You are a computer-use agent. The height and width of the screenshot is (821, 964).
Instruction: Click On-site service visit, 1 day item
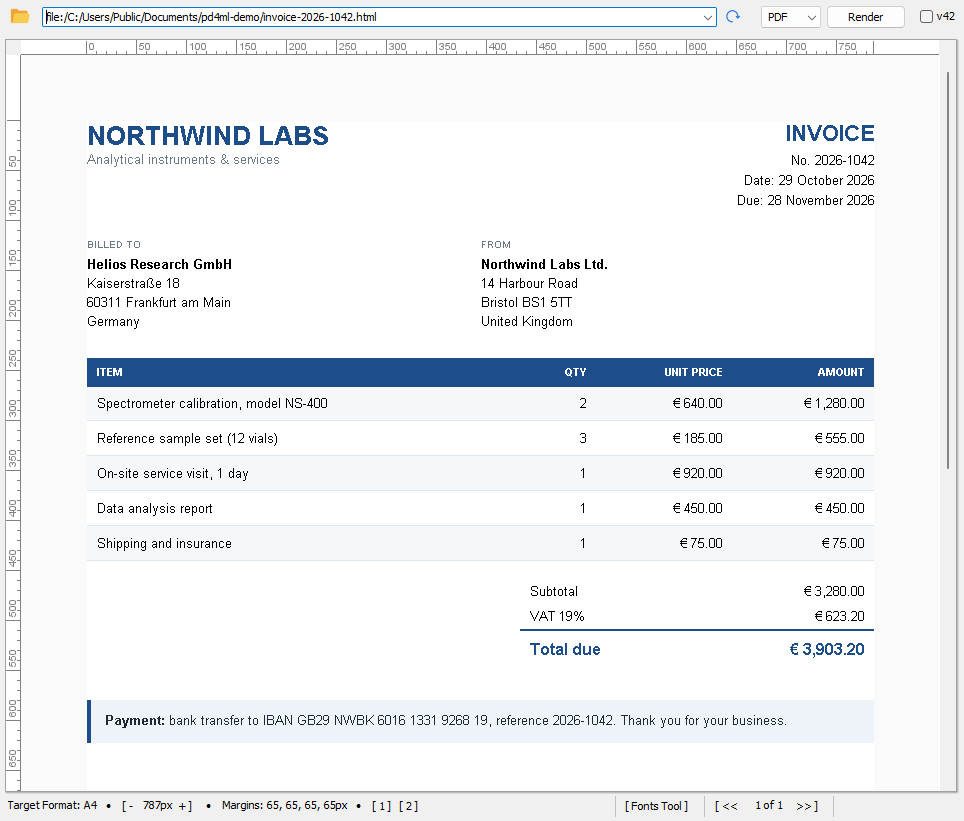click(x=173, y=474)
